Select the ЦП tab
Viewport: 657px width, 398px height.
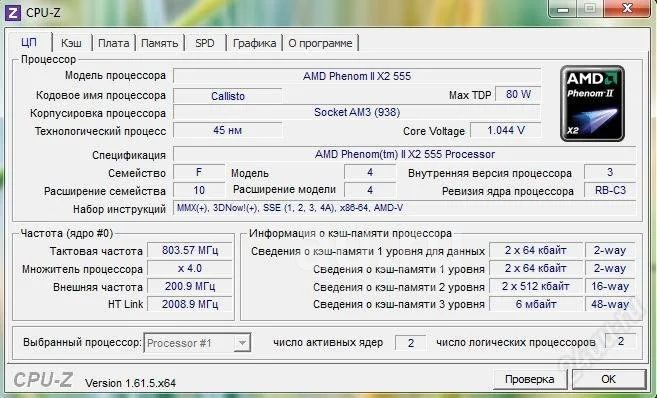tap(29, 42)
